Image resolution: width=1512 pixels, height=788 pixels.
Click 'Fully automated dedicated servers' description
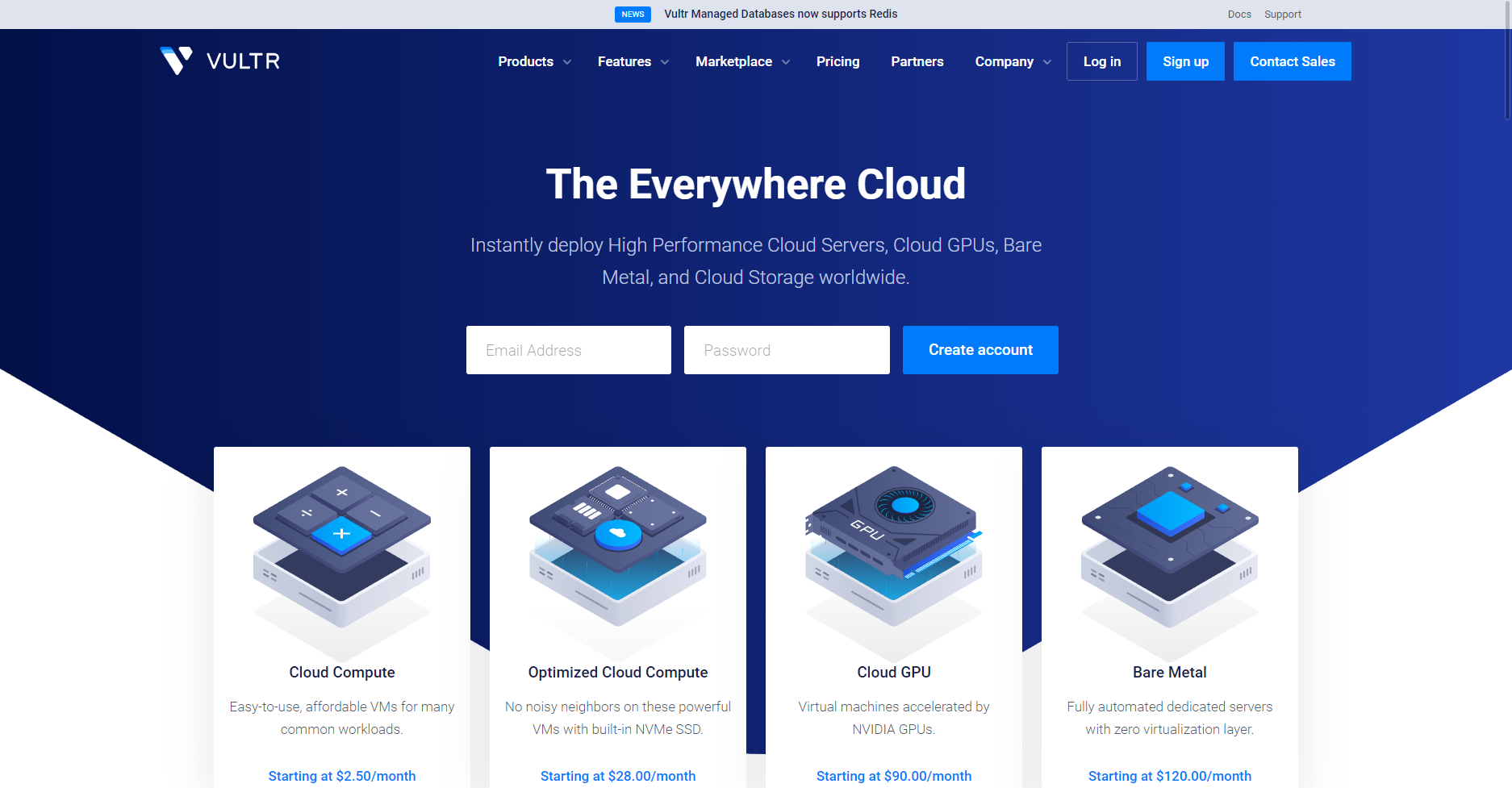pos(1170,718)
